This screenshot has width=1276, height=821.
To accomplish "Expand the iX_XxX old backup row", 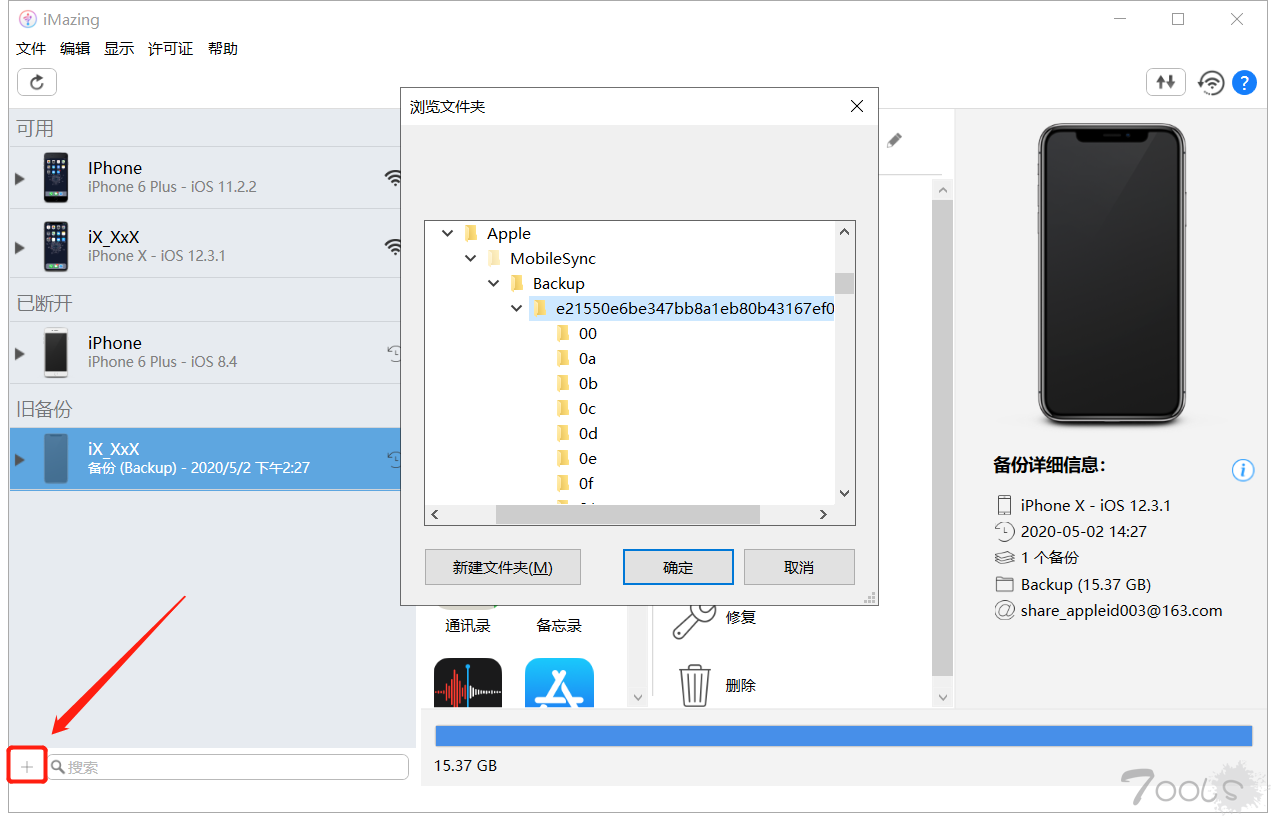I will click(x=20, y=459).
